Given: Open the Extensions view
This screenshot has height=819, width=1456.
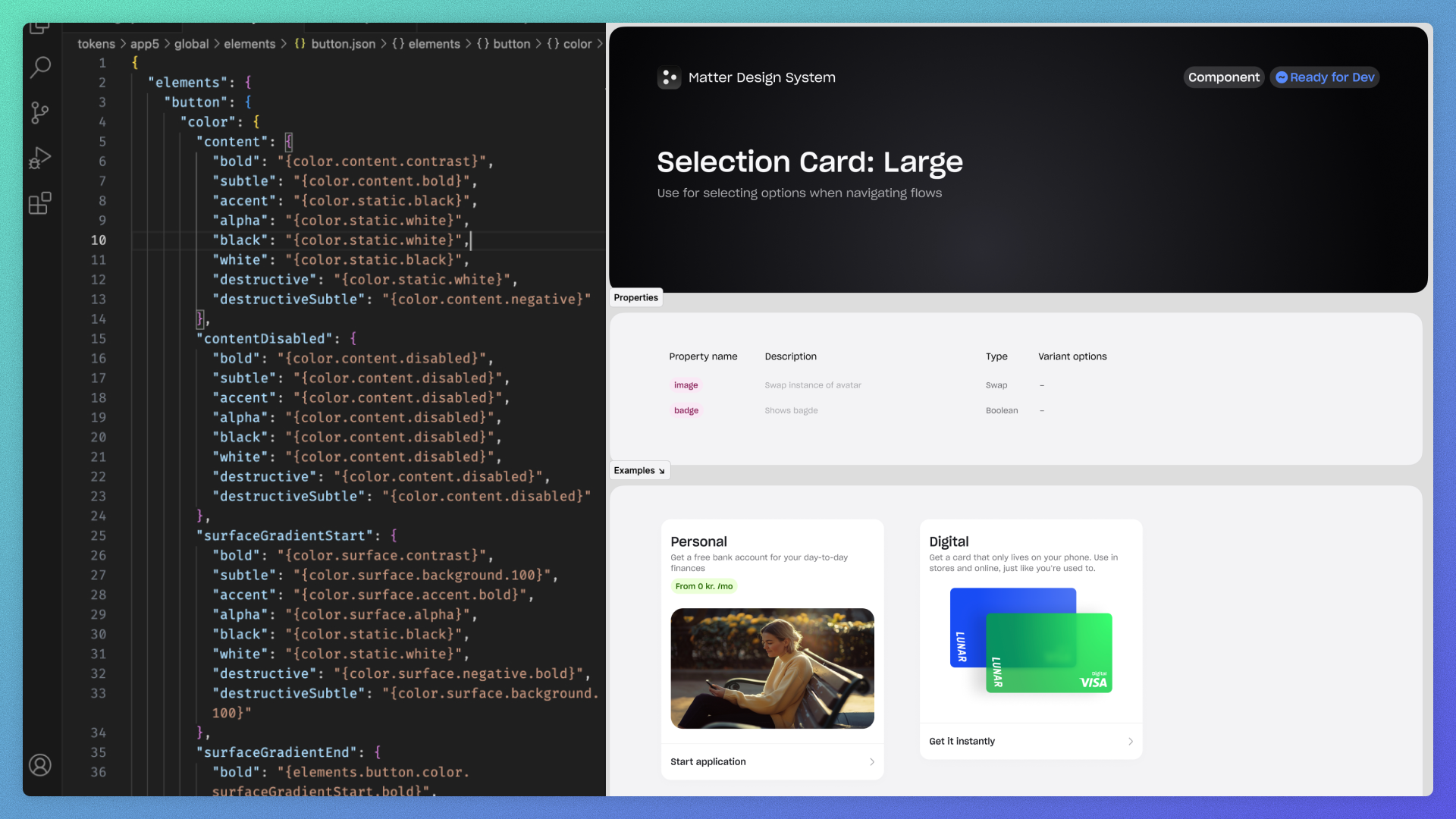Looking at the screenshot, I should 40,203.
